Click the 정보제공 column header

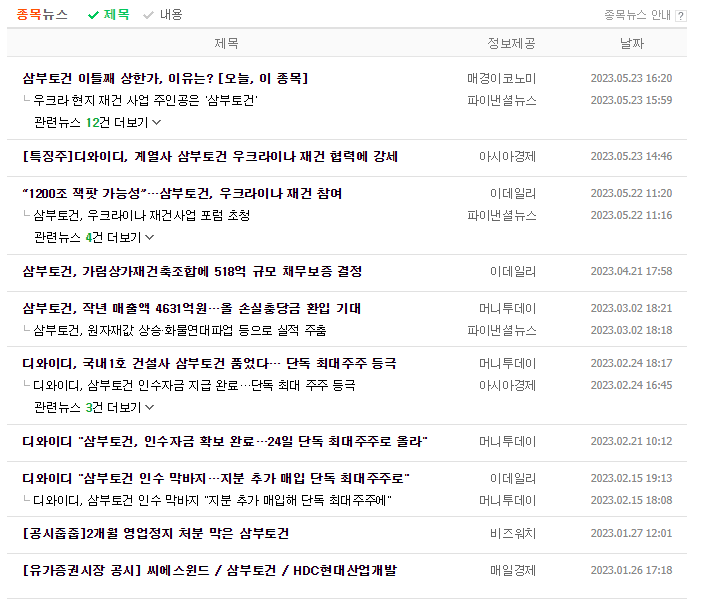tap(511, 43)
